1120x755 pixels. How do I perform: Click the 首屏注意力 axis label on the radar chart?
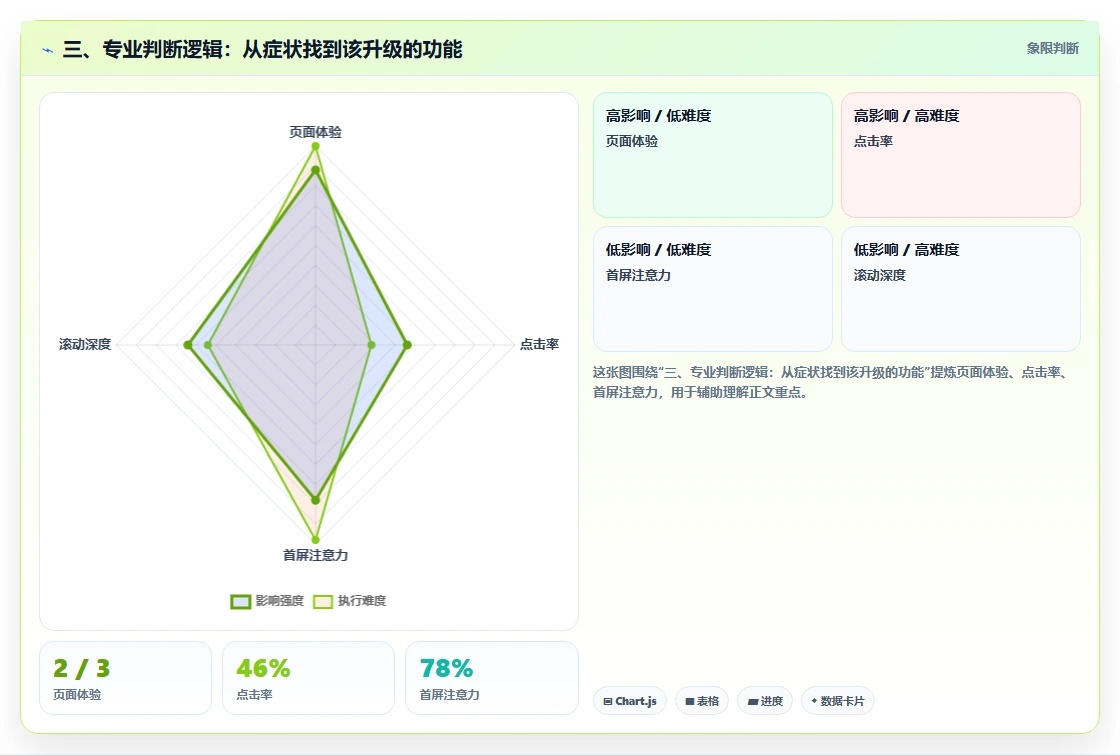pyautogui.click(x=315, y=555)
